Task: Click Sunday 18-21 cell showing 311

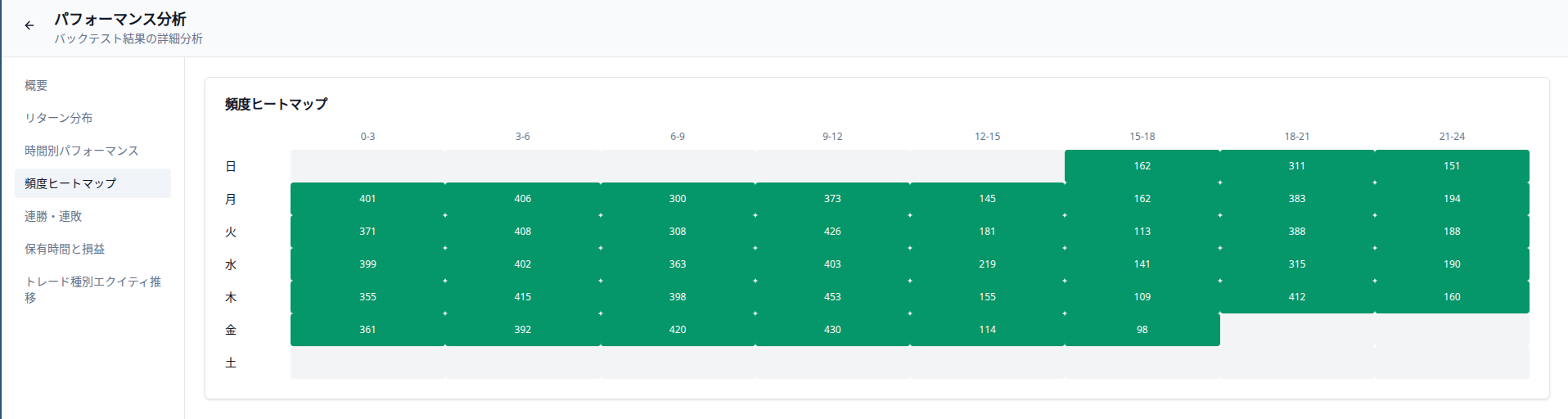Action: 1296,166
